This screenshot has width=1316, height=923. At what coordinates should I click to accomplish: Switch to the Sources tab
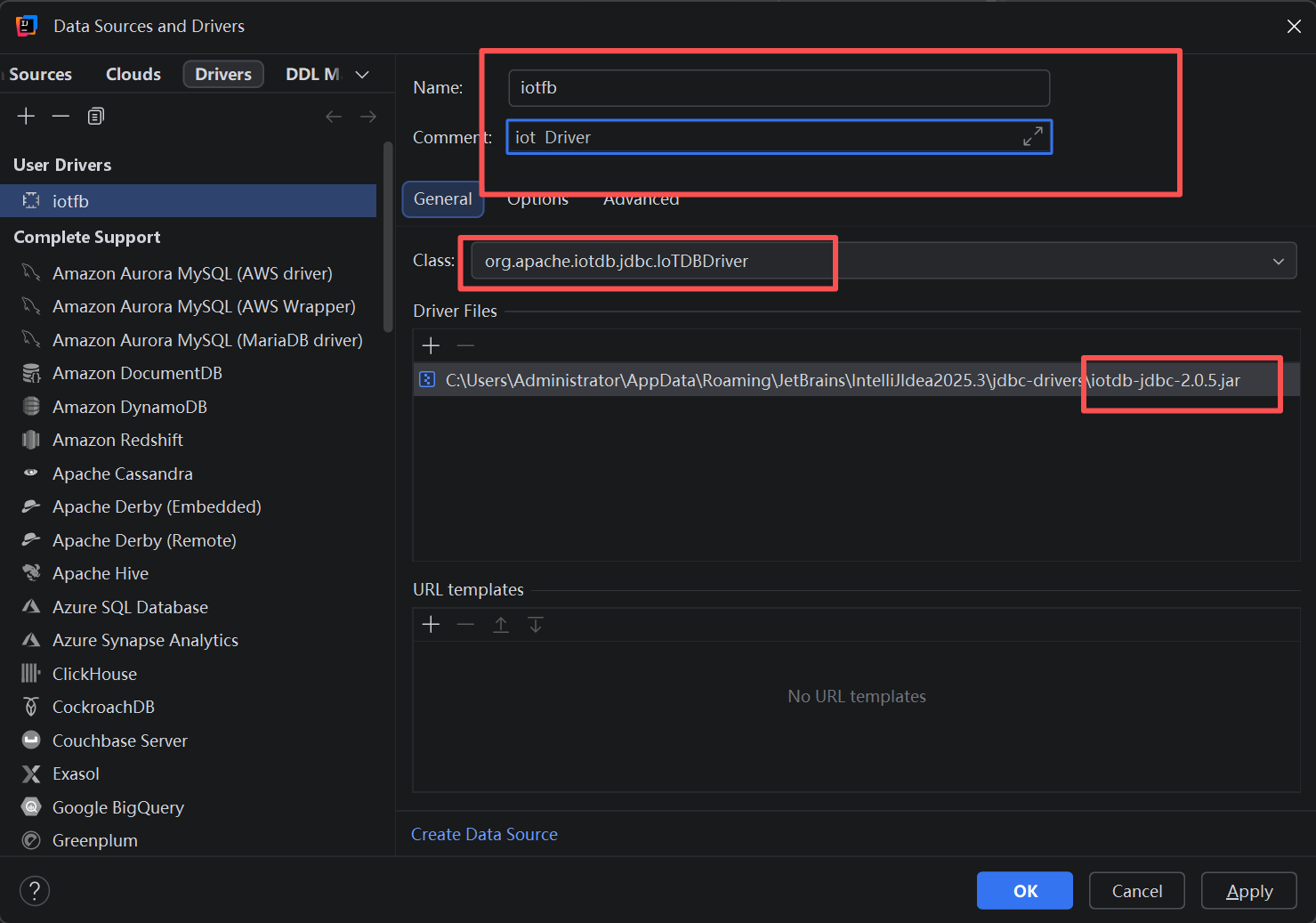(40, 75)
